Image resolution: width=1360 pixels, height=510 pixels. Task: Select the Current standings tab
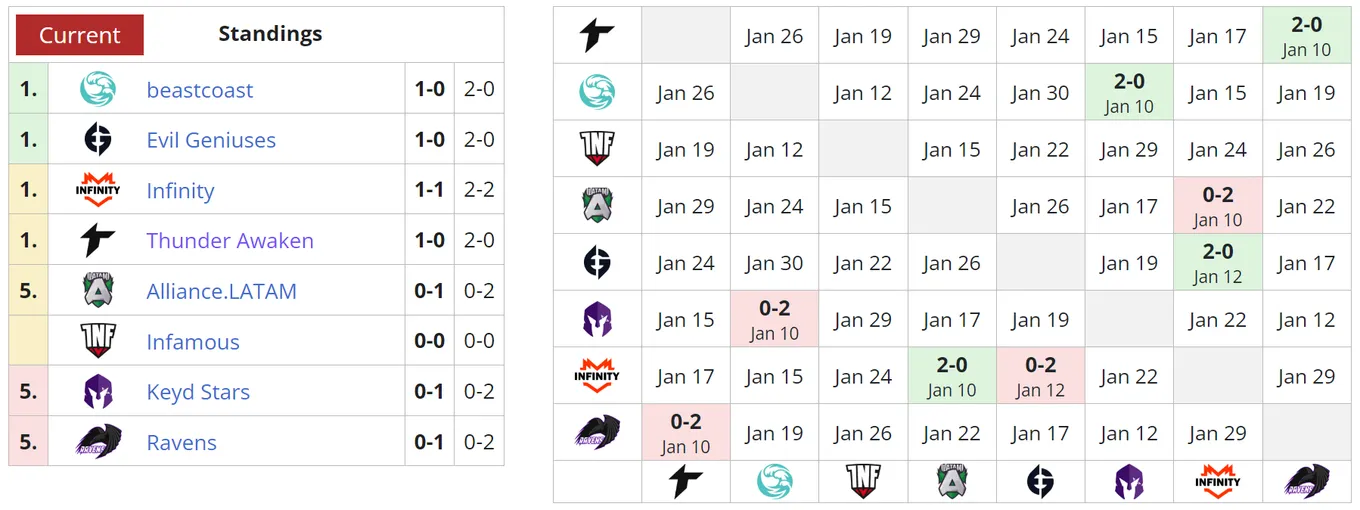pyautogui.click(x=80, y=35)
